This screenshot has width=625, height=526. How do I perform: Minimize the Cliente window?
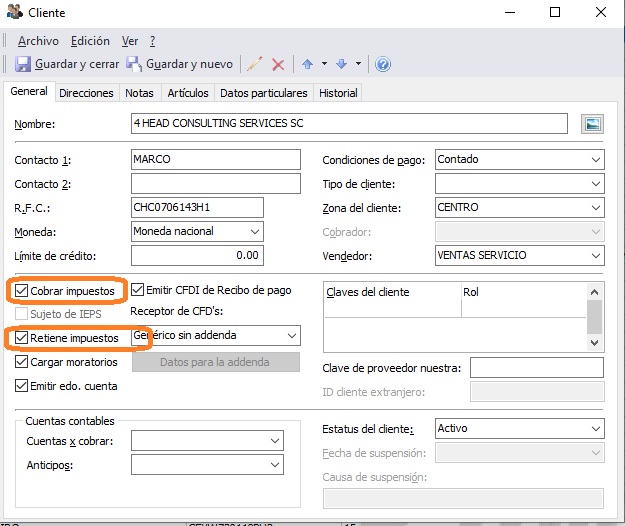click(x=510, y=12)
